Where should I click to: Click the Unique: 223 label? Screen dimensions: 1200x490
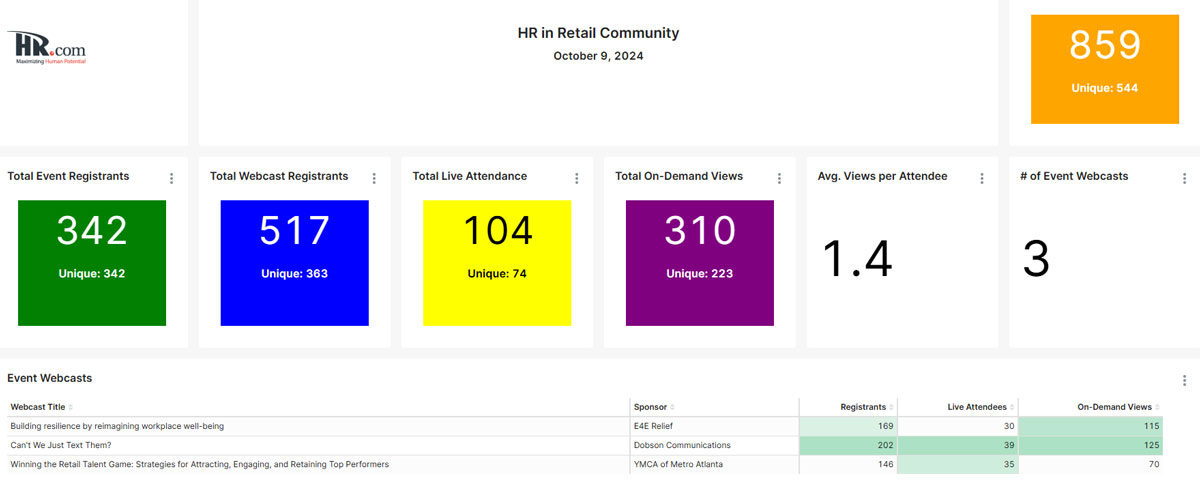700,274
